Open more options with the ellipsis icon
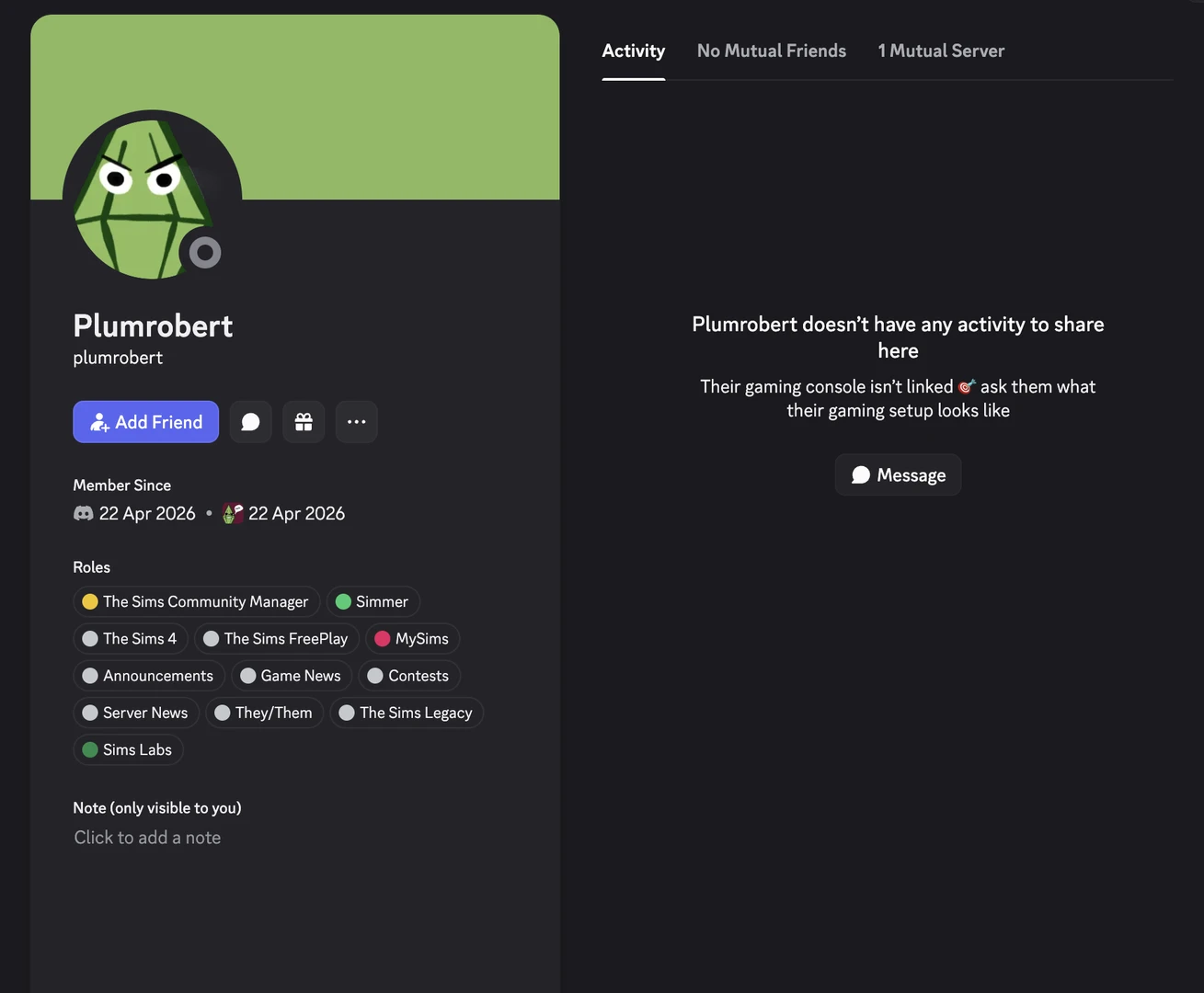Viewport: 1204px width, 993px height. (356, 421)
